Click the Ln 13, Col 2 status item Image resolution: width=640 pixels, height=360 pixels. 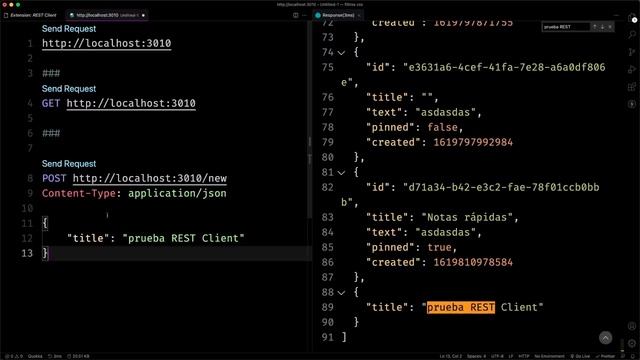click(451, 356)
